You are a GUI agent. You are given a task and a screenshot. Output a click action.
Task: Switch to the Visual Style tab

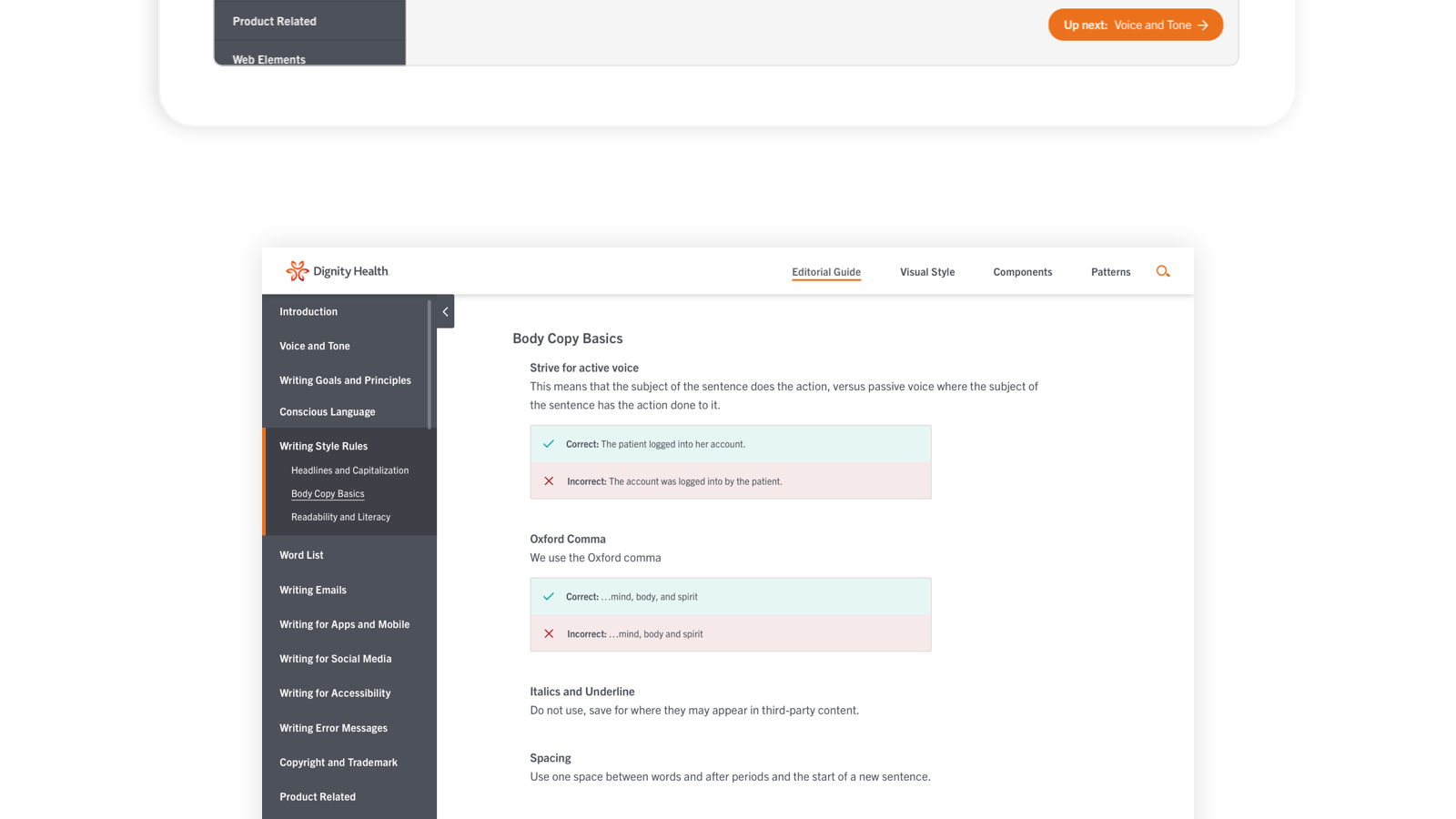point(927,272)
